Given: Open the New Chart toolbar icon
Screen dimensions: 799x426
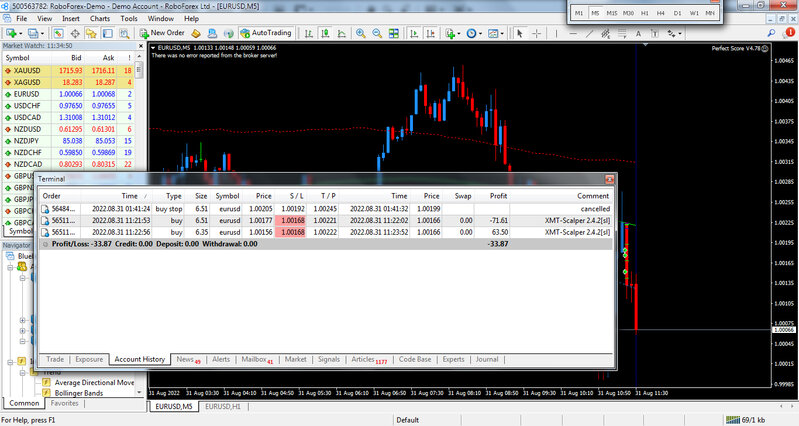Looking at the screenshot, I should pos(11,33).
